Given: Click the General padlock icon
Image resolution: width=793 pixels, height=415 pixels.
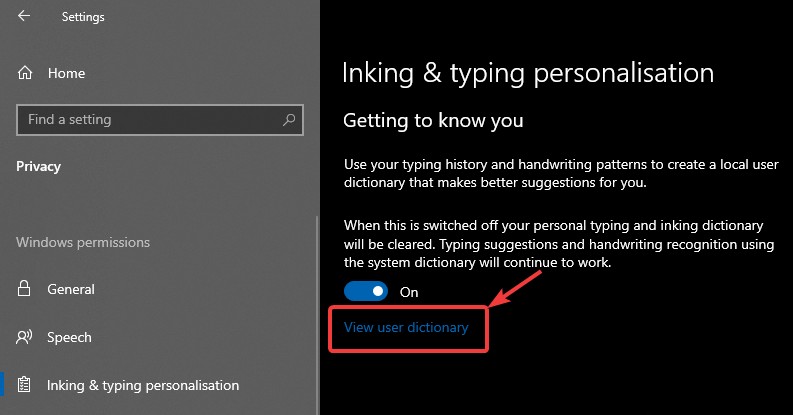Looking at the screenshot, I should click(25, 289).
